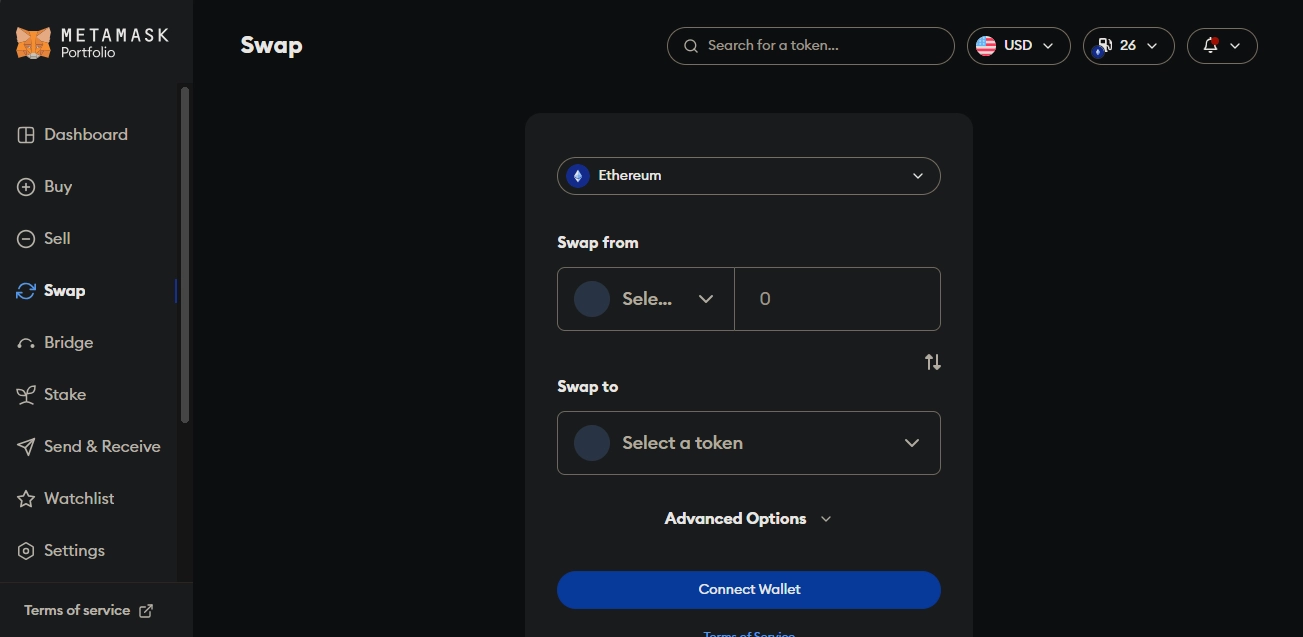This screenshot has height=637, width=1303.
Task: Click the Connect Wallet button
Action: tap(748, 590)
